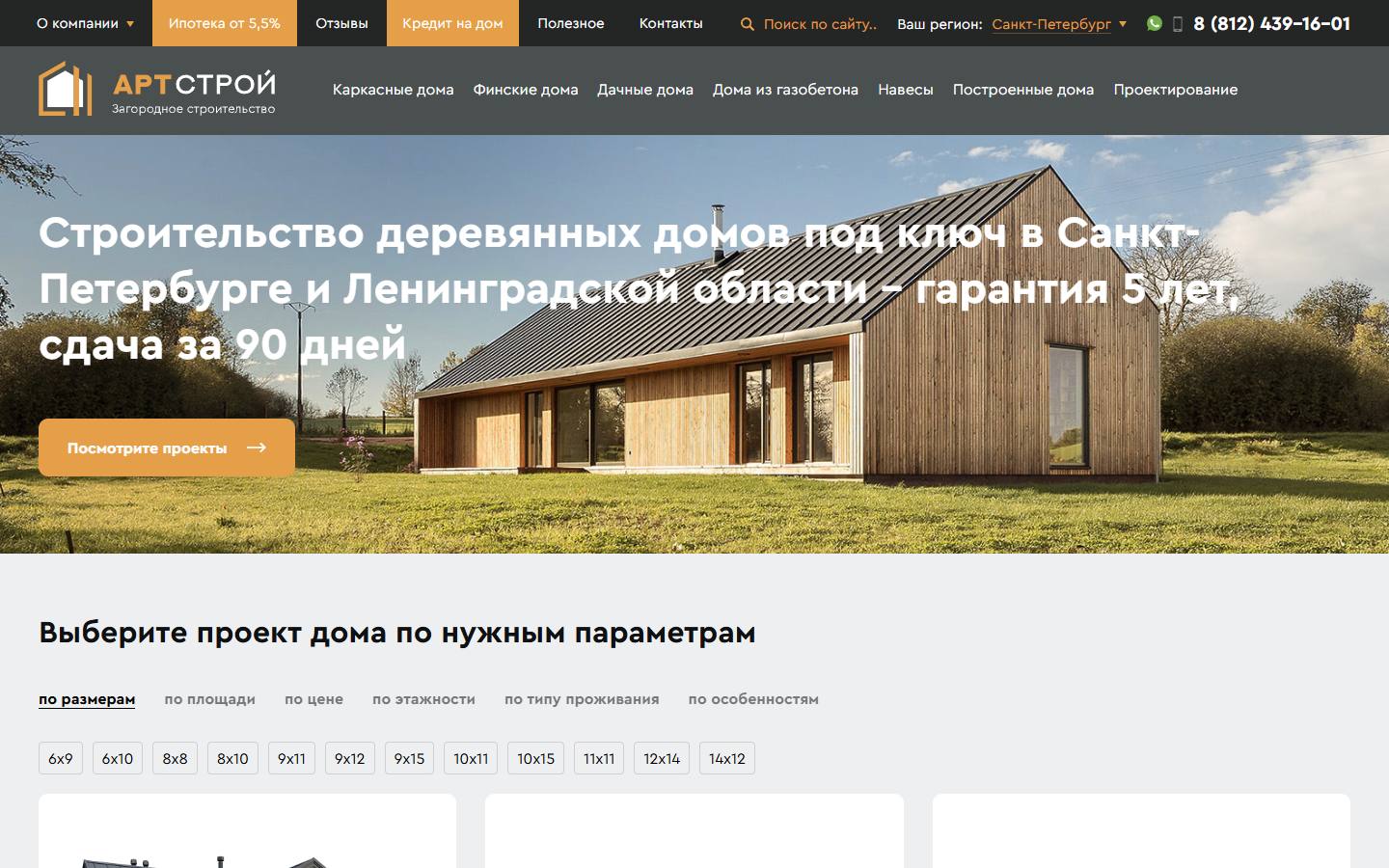
Task: Open the region selector 'Санкт-Петербург'
Action: point(1059,24)
